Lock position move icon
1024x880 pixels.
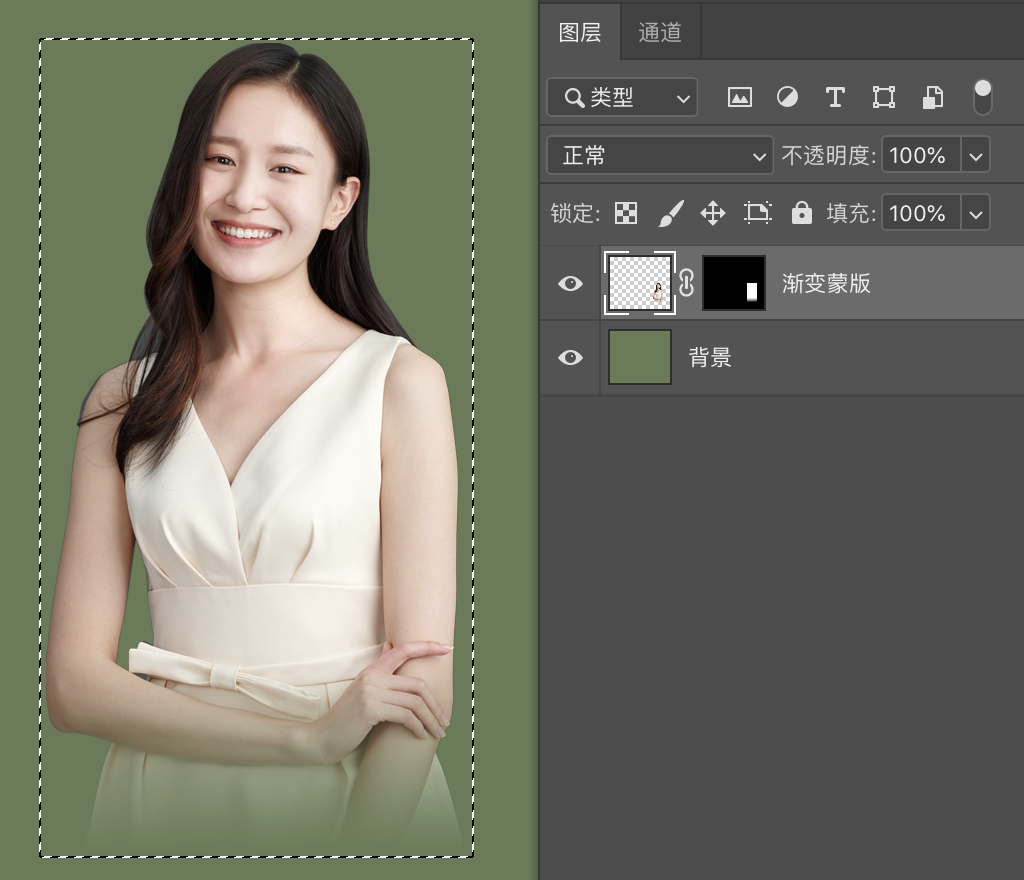(x=712, y=213)
